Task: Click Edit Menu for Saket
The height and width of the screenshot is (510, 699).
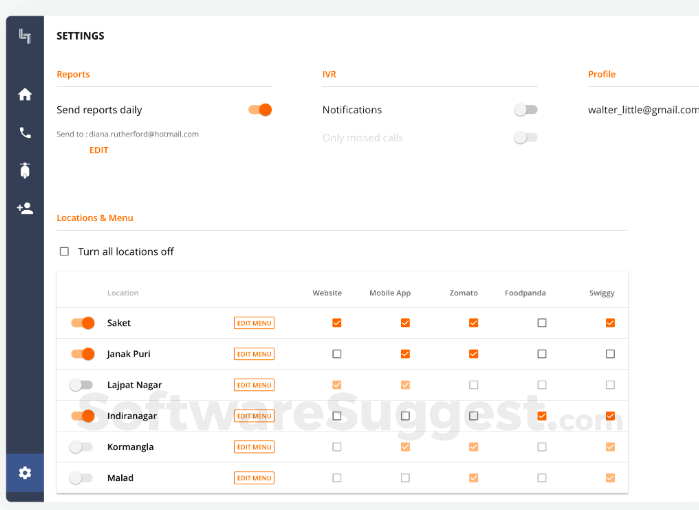Action: [x=254, y=323]
